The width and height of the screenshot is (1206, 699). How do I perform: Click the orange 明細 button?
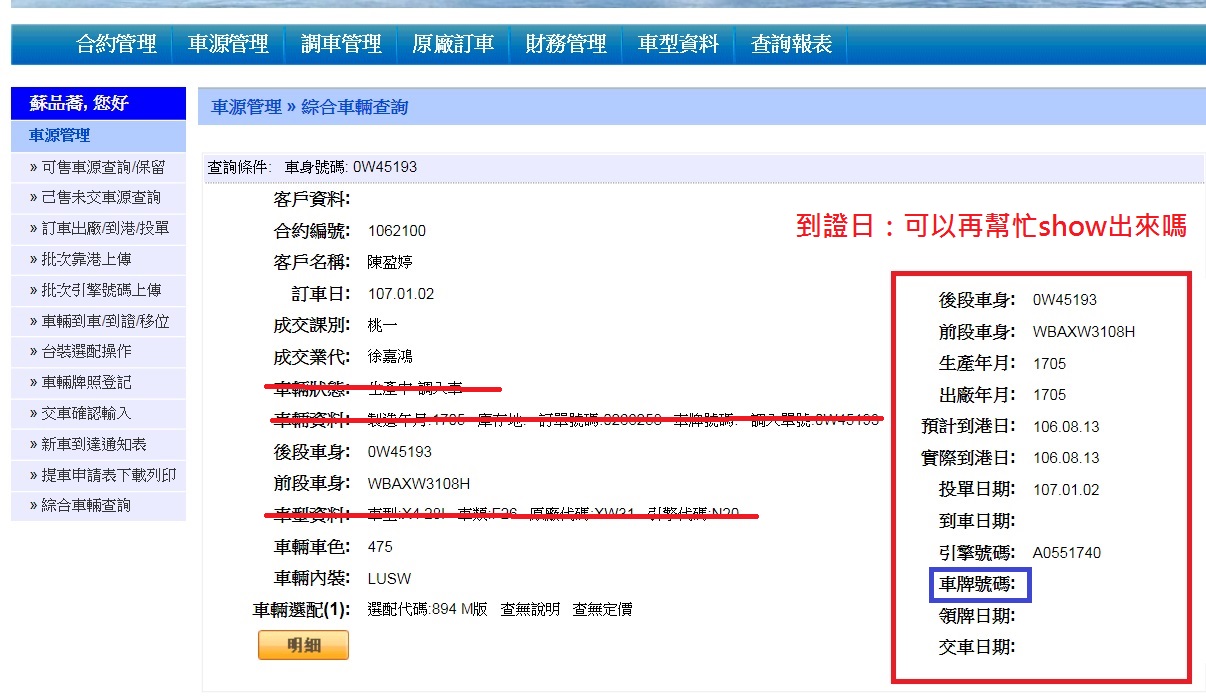tap(303, 646)
